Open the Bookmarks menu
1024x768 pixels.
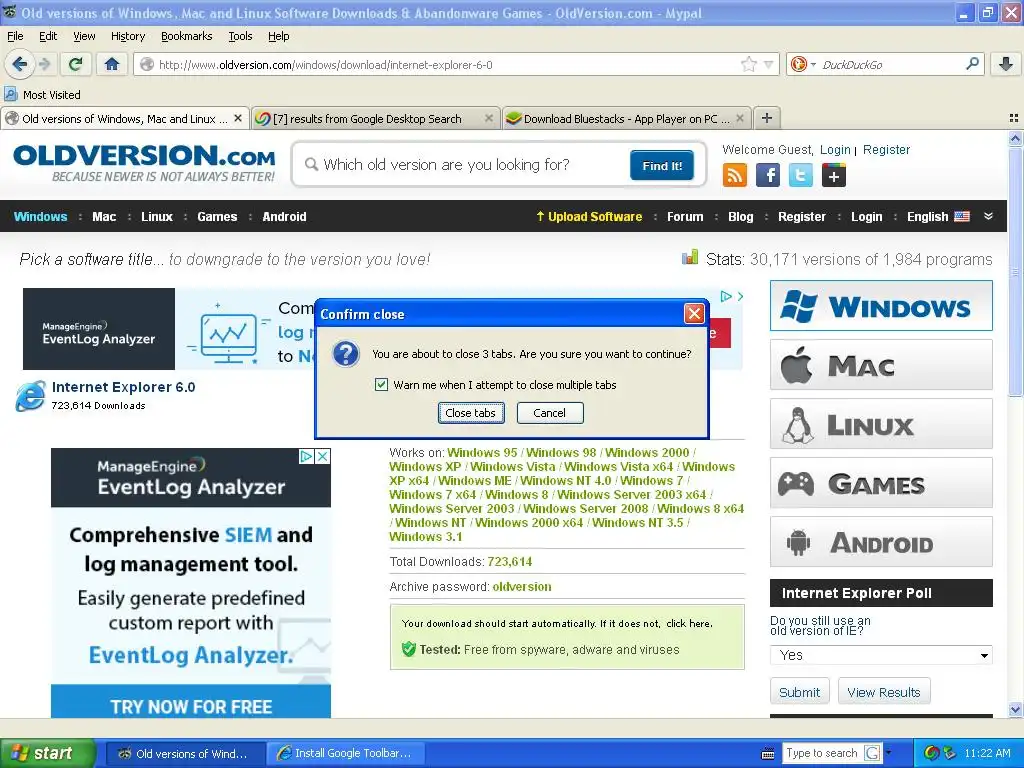187,36
